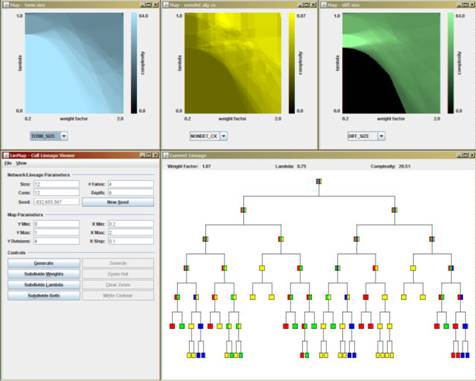Screen dimensions: 476x381
Task: Click the New Seed button
Action: coord(118,202)
